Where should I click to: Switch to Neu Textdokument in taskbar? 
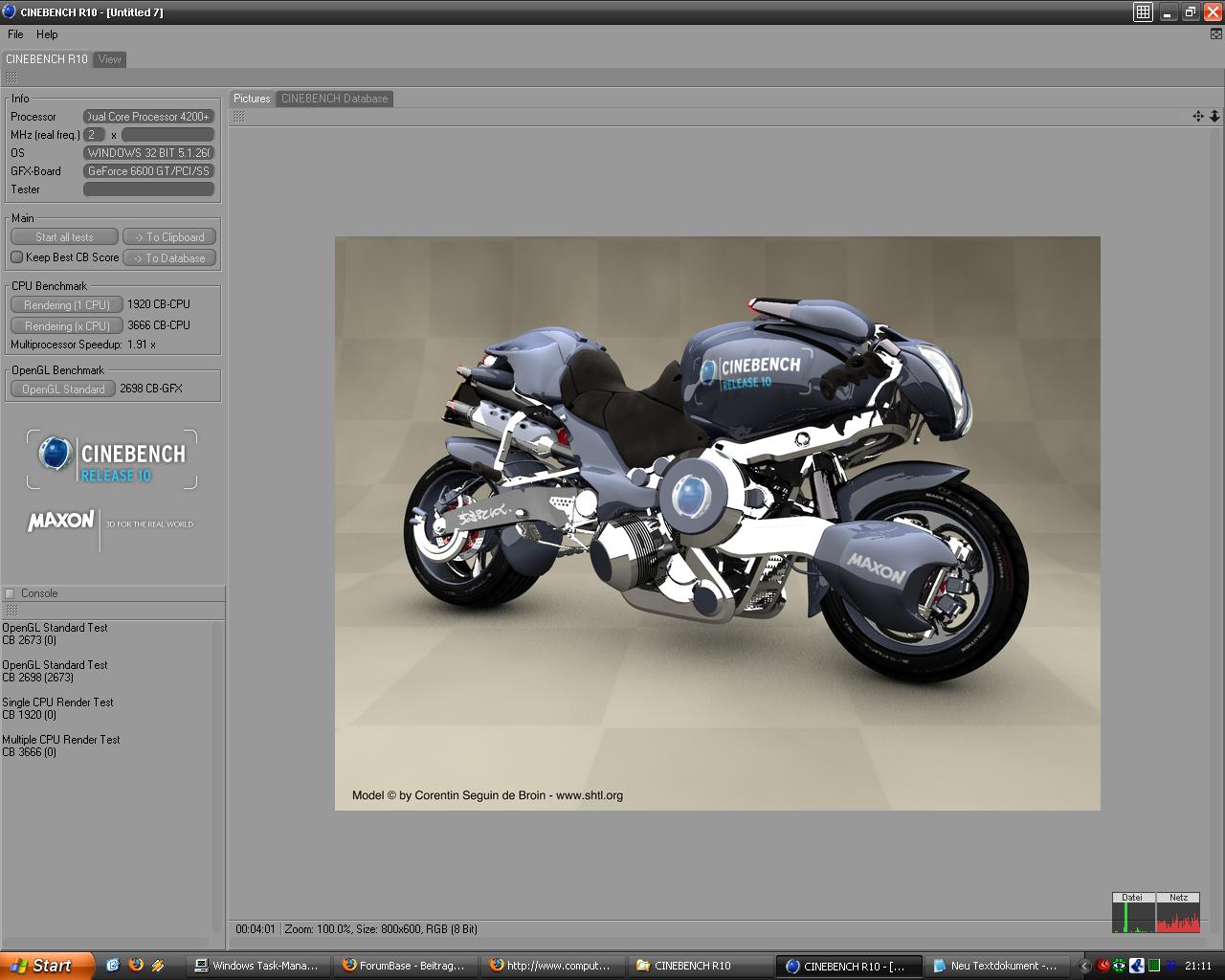coord(996,966)
